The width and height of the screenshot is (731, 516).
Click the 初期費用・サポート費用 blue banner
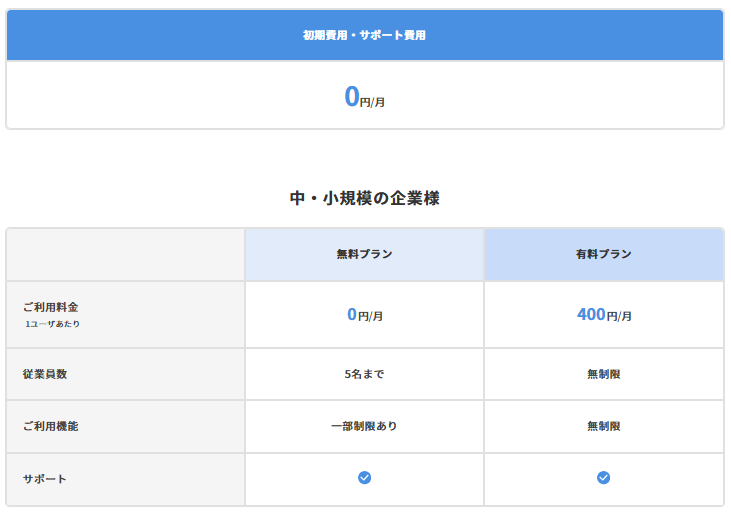point(365,35)
